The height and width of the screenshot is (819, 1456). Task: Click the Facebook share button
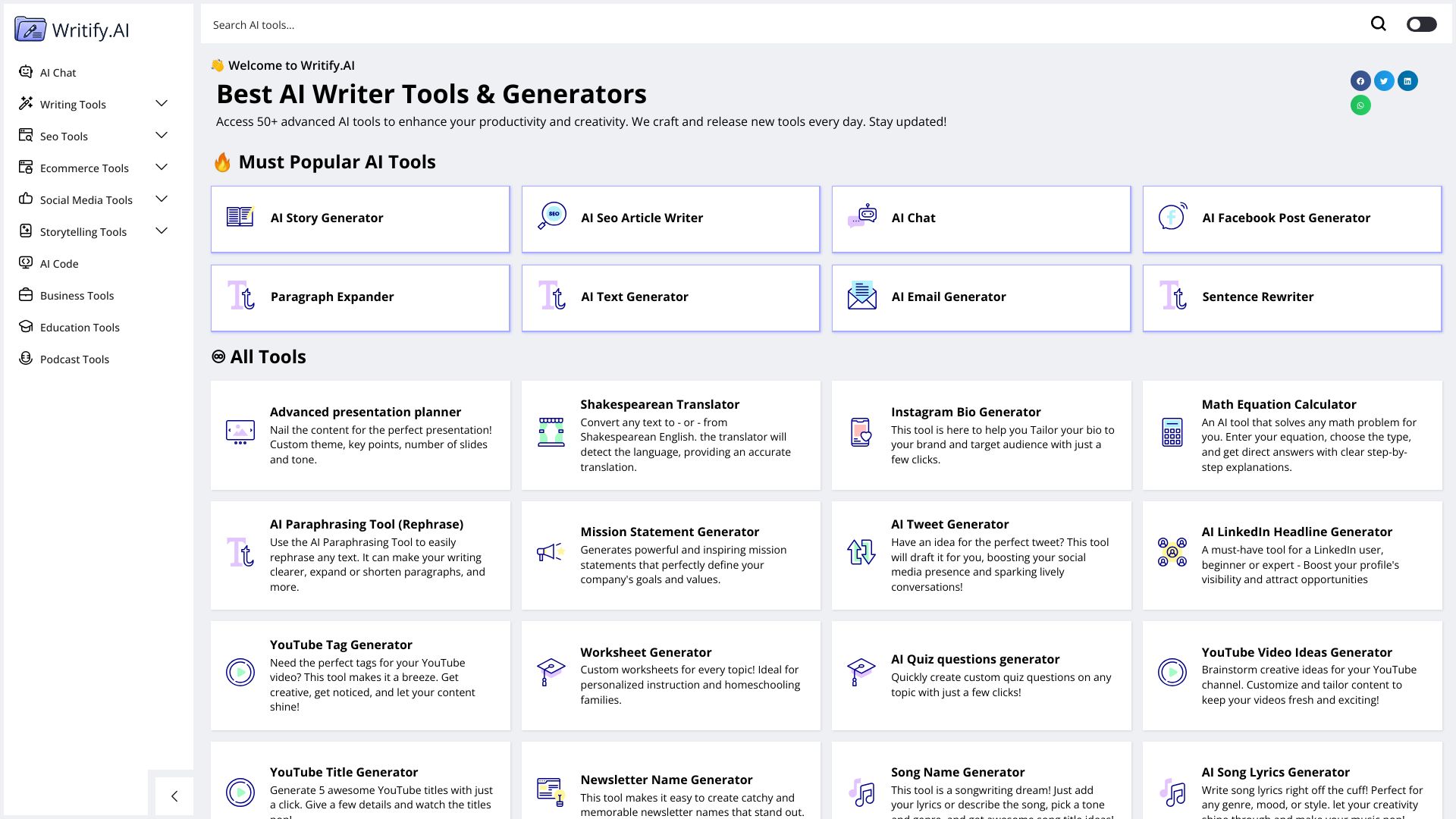click(1360, 81)
